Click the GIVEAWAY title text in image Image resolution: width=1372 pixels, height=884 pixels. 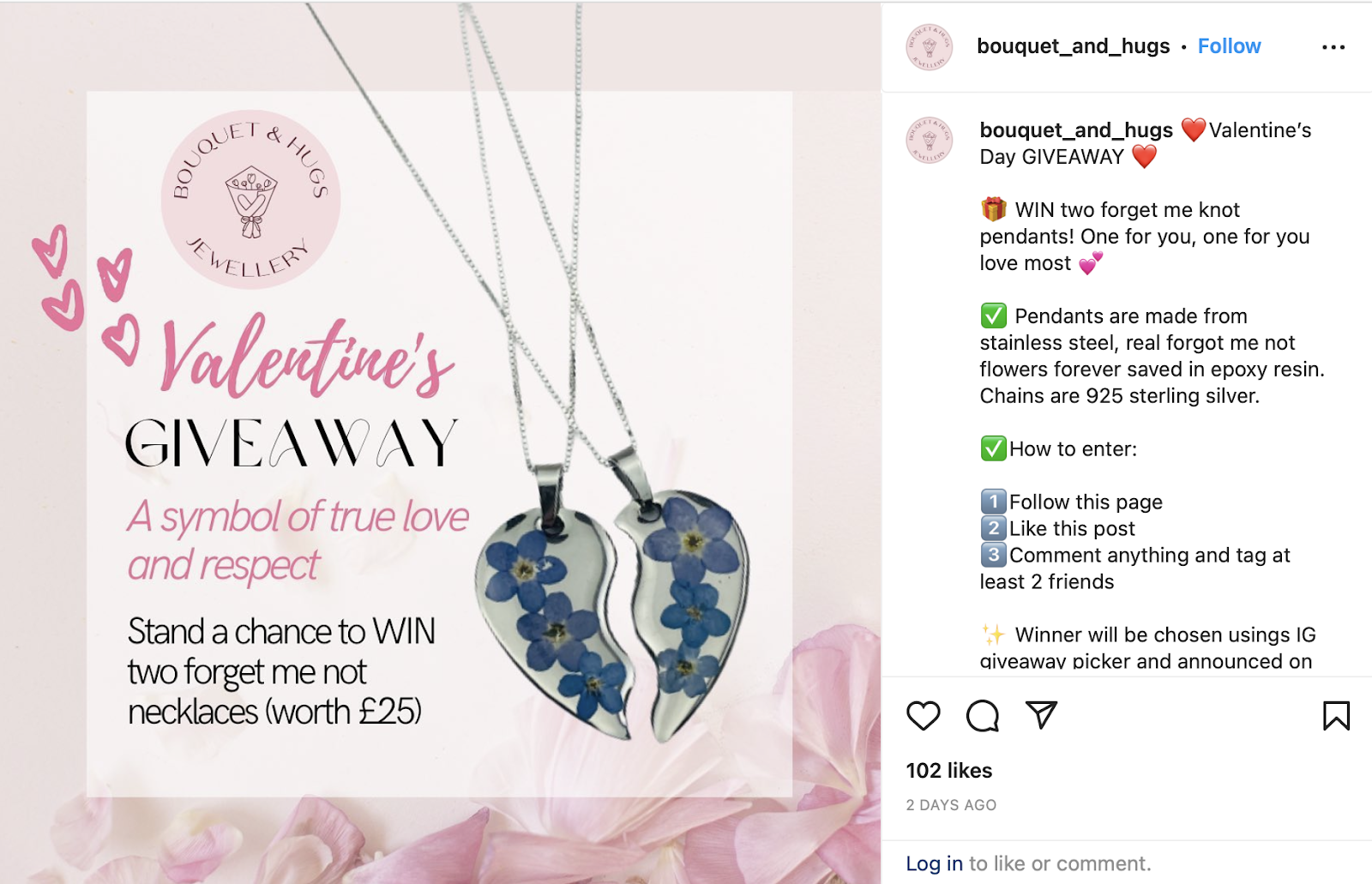click(x=292, y=443)
